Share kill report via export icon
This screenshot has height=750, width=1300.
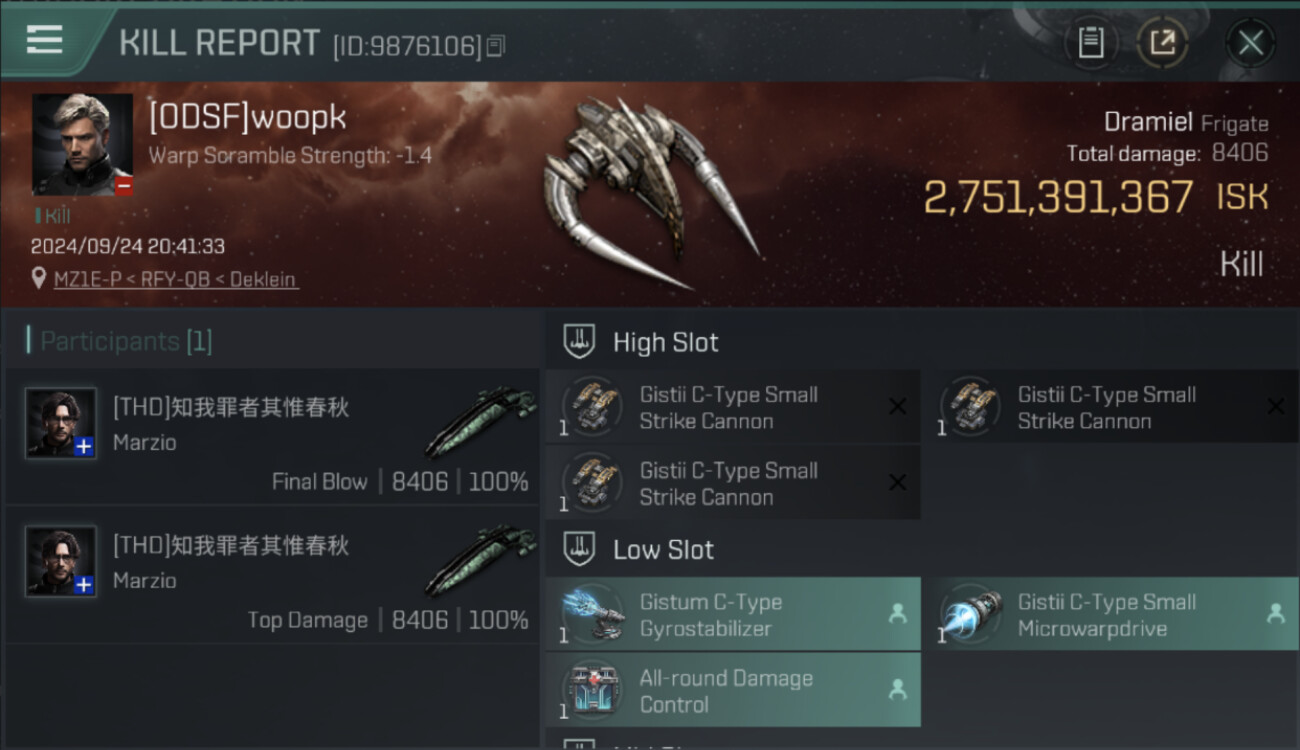(1162, 43)
